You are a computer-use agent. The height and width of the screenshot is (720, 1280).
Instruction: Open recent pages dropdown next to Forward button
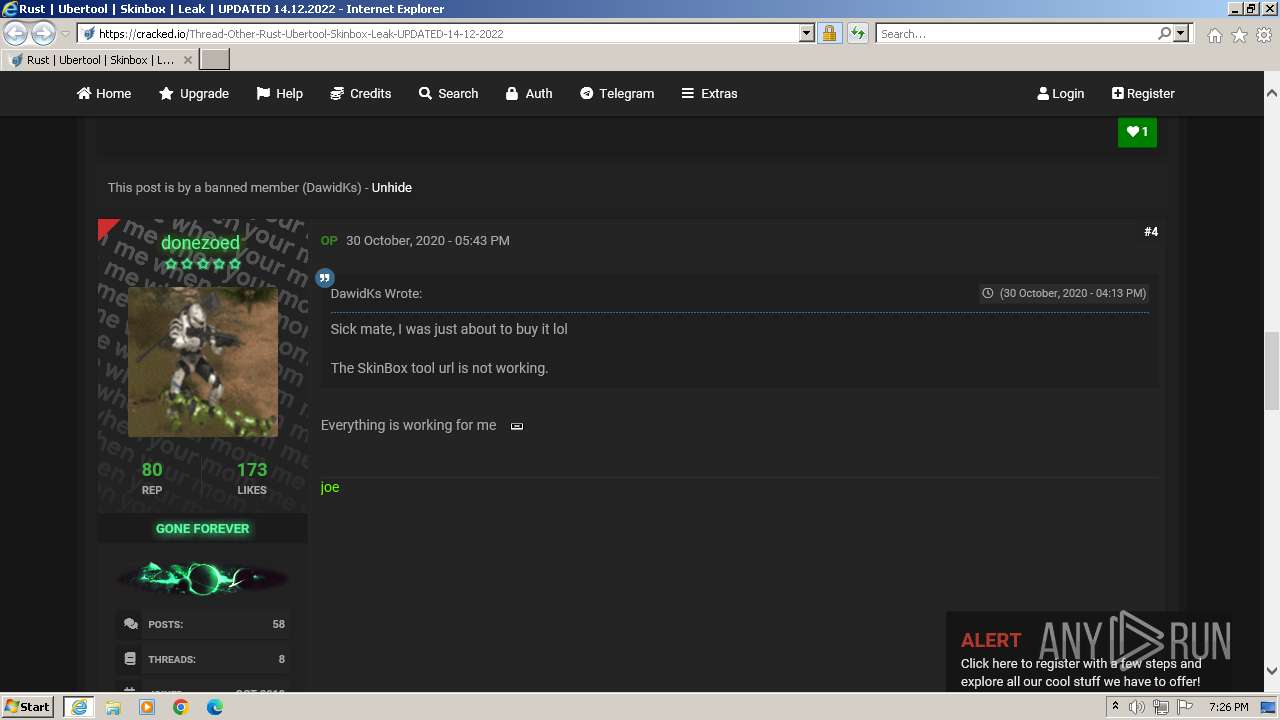(65, 33)
